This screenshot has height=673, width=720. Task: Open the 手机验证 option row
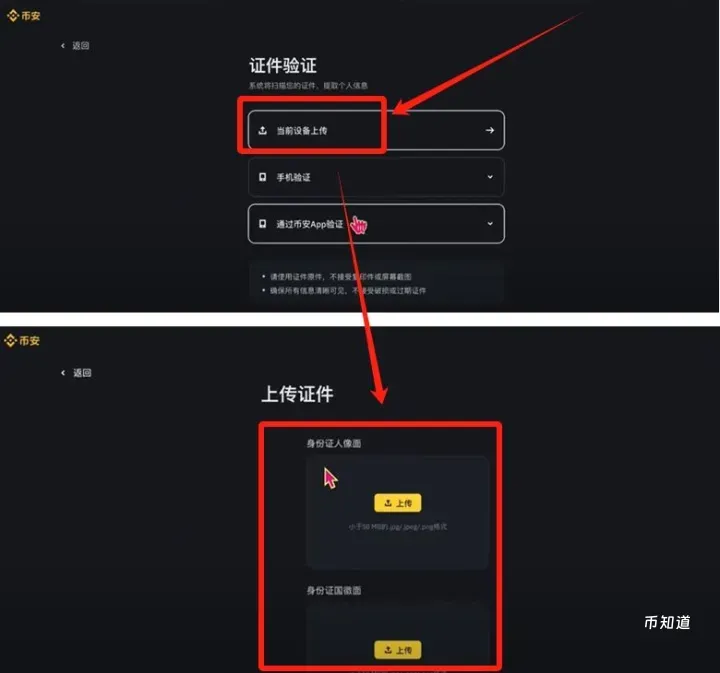[x=376, y=177]
